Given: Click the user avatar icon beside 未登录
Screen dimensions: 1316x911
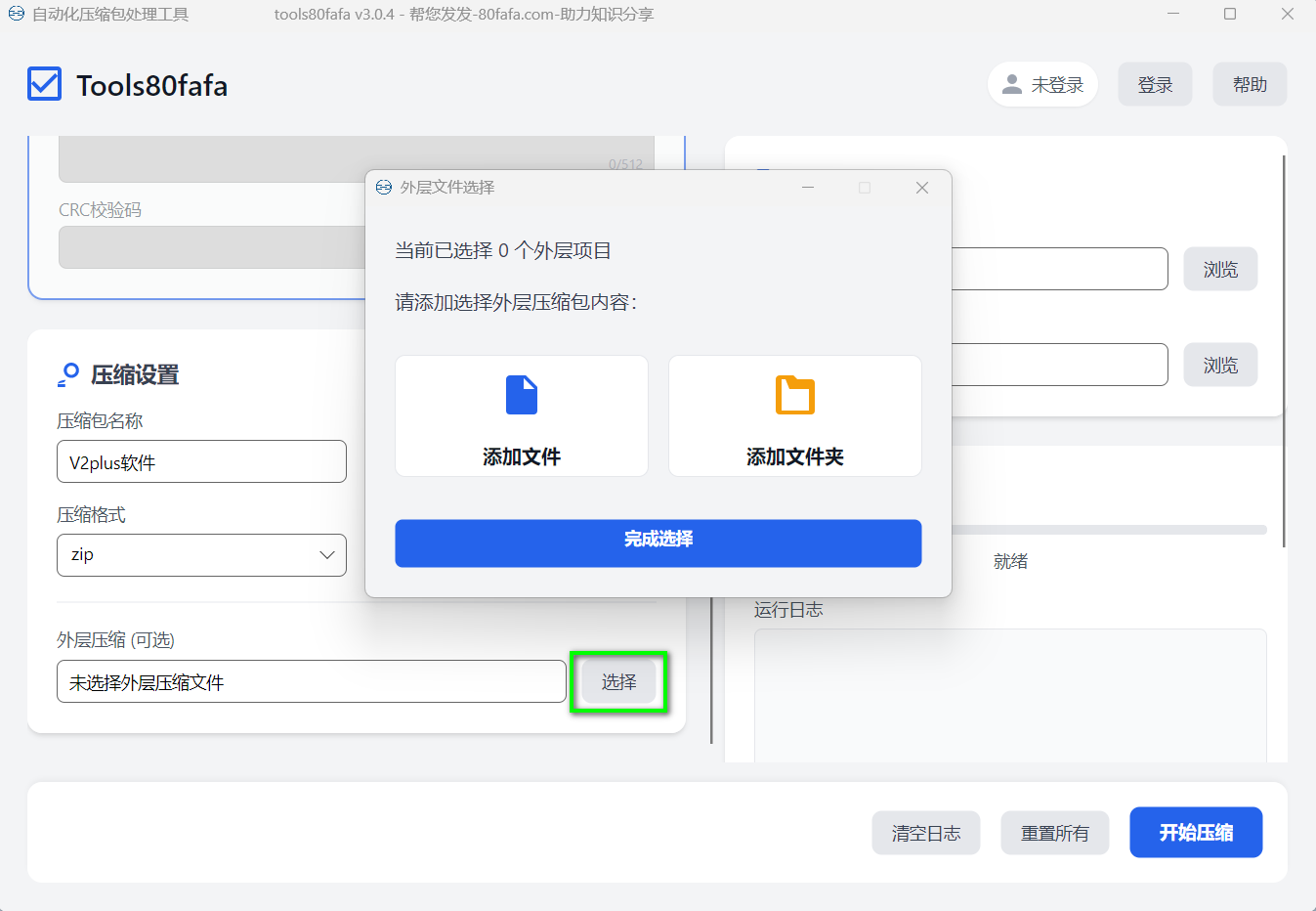Looking at the screenshot, I should 1012,85.
